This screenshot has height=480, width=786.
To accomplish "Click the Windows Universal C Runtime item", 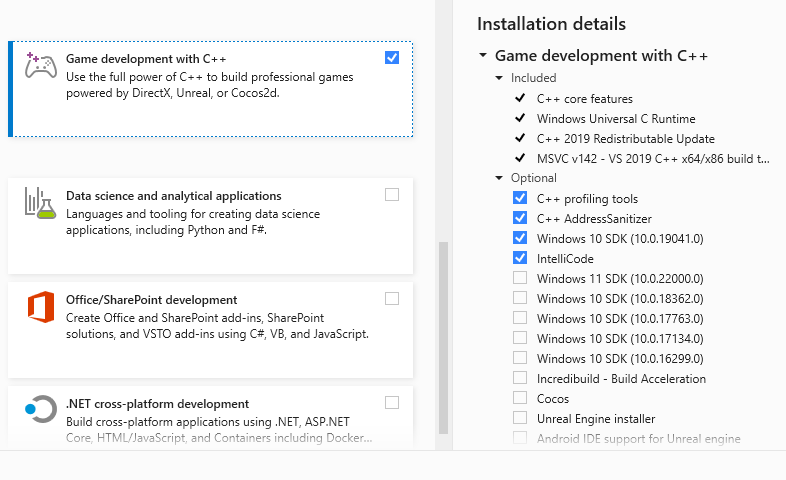I will point(616,119).
